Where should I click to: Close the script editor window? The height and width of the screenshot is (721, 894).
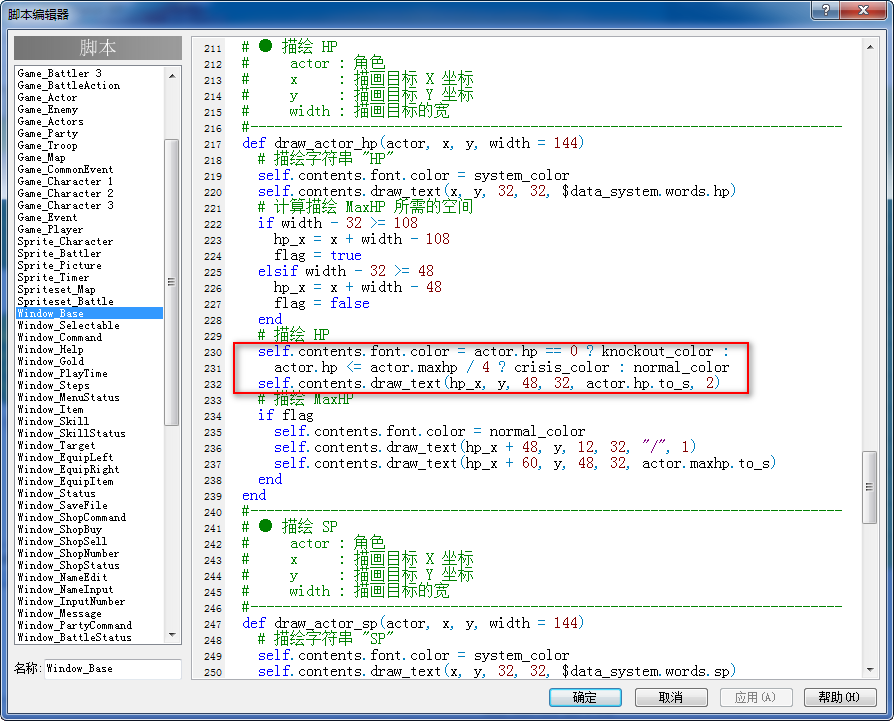pos(863,10)
